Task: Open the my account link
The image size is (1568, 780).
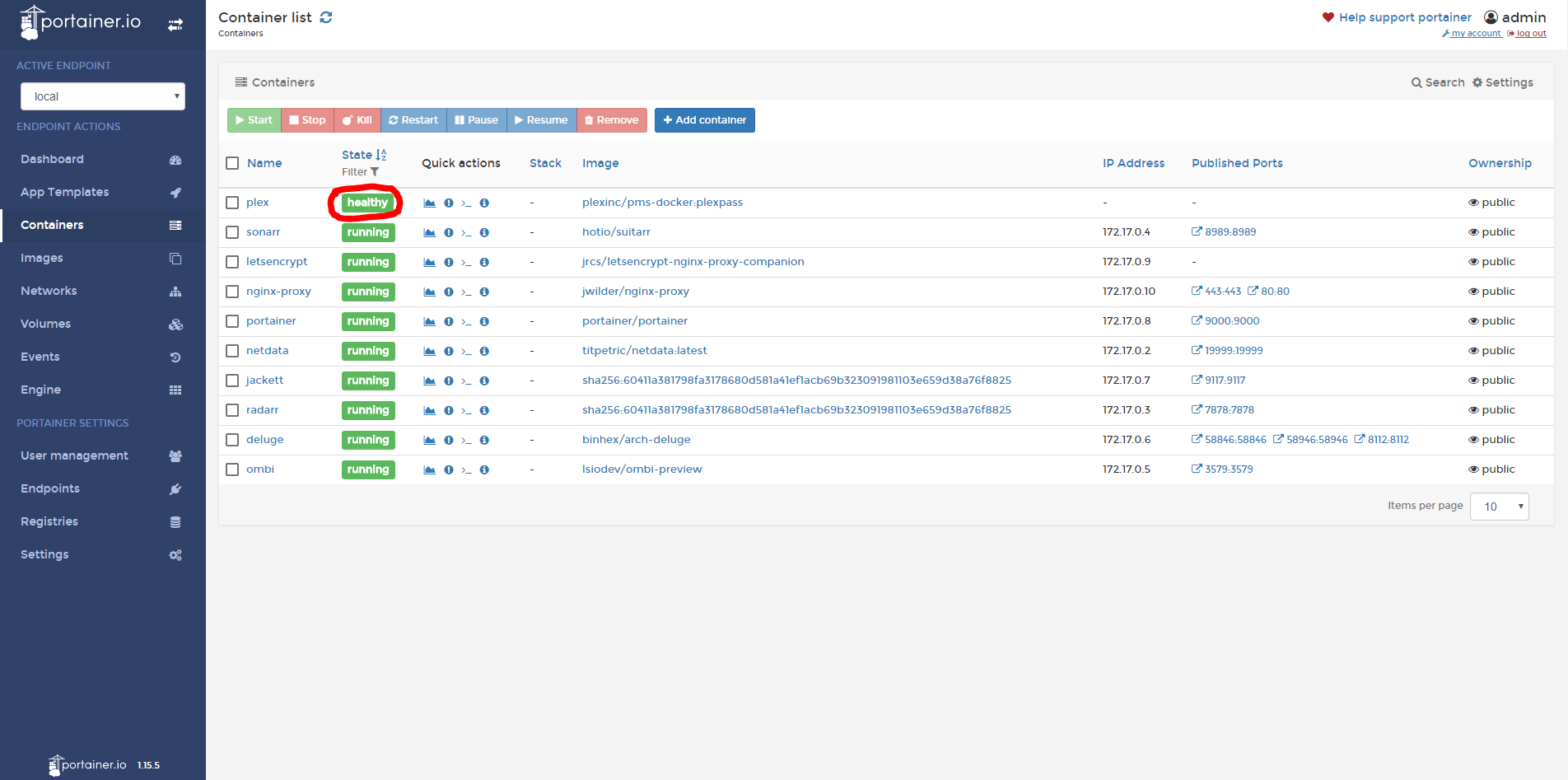Action: [x=1472, y=34]
